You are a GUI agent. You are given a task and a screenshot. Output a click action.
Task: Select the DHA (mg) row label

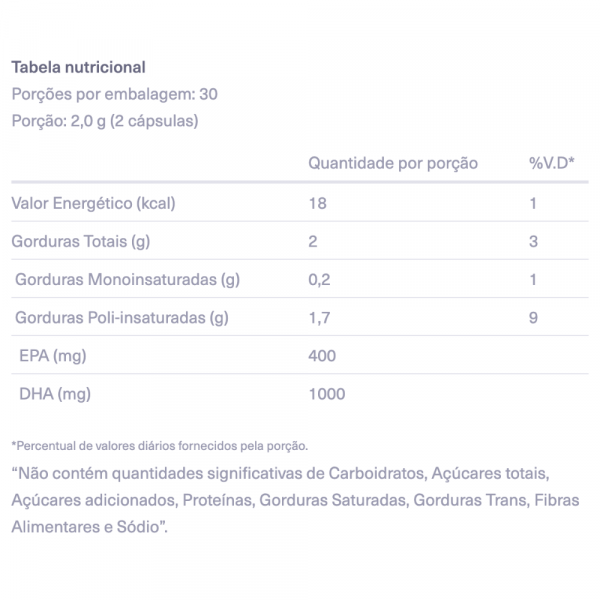pyautogui.click(x=55, y=394)
